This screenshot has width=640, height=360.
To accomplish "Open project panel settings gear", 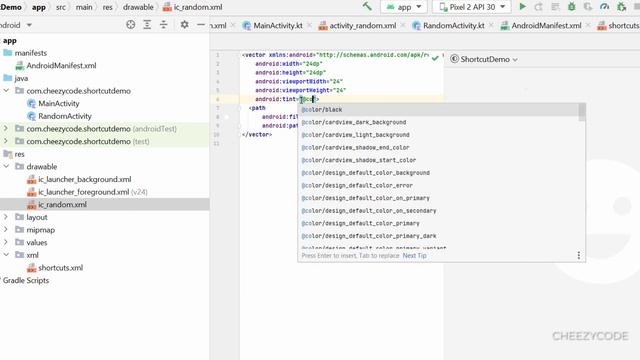I will click(x=184, y=24).
